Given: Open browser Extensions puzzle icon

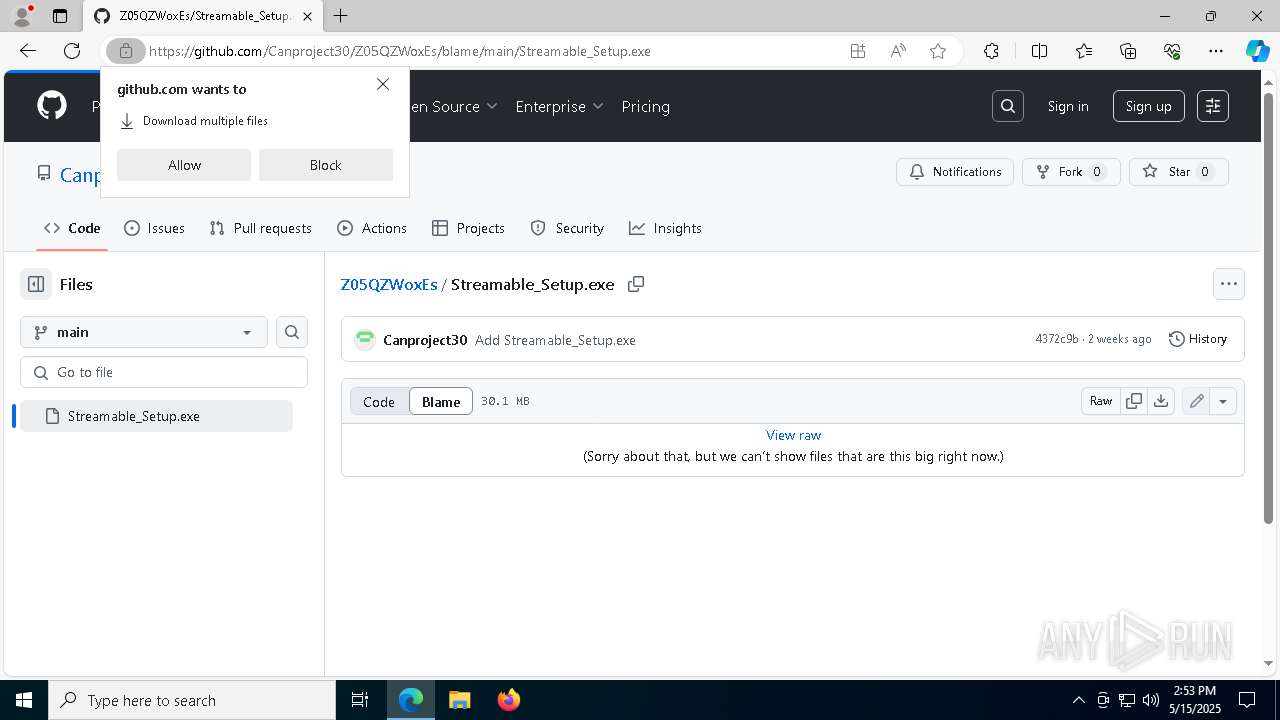Looking at the screenshot, I should (x=991, y=51).
